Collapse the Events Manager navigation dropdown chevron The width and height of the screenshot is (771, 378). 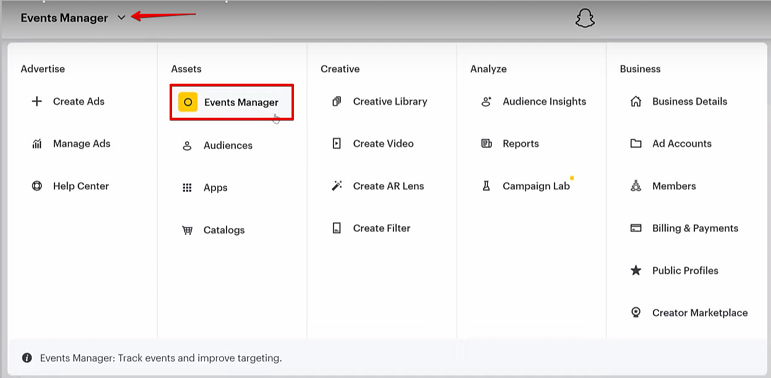[x=121, y=18]
